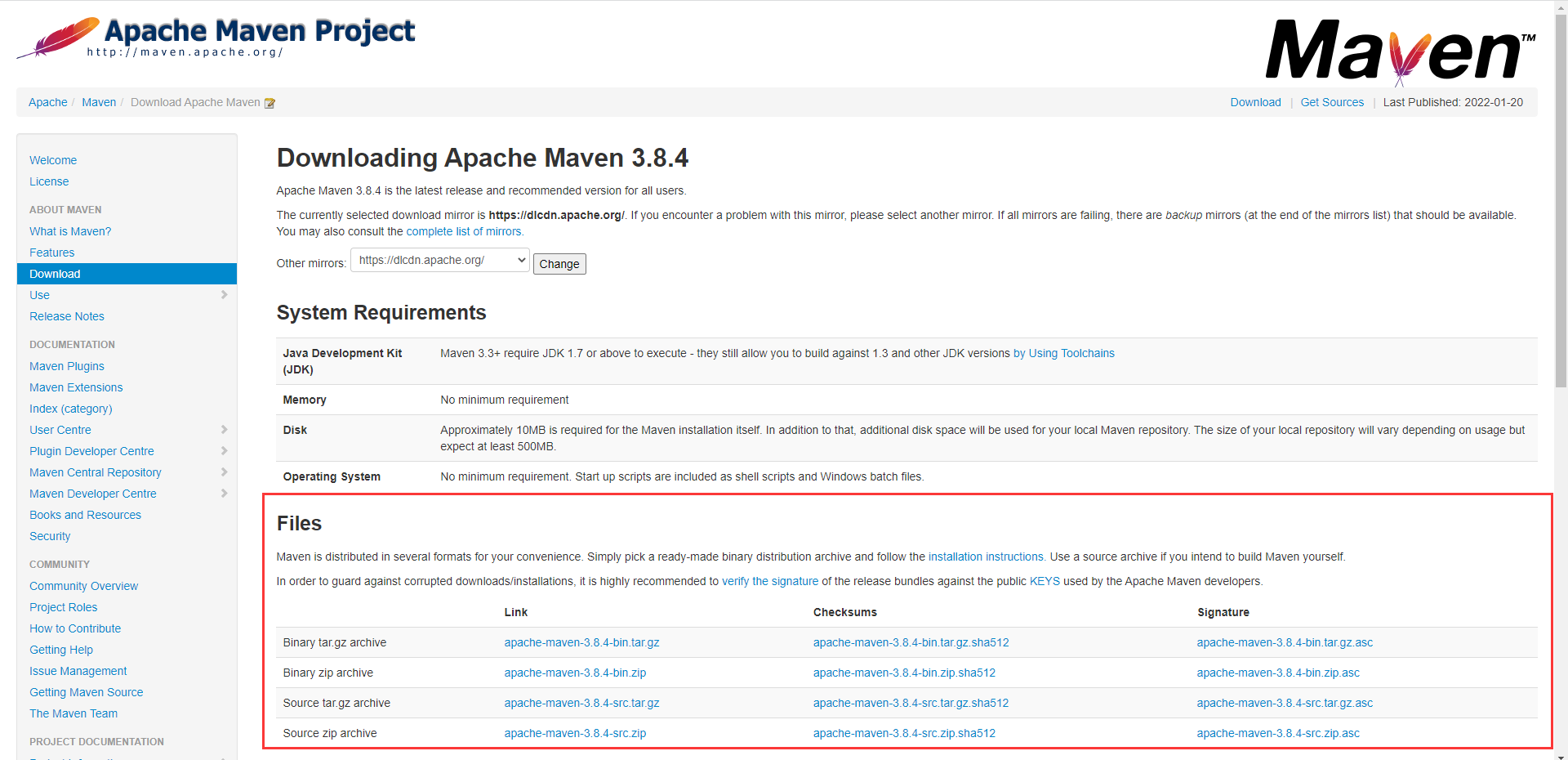Expand the Maven Developer Centre chevron

[224, 494]
